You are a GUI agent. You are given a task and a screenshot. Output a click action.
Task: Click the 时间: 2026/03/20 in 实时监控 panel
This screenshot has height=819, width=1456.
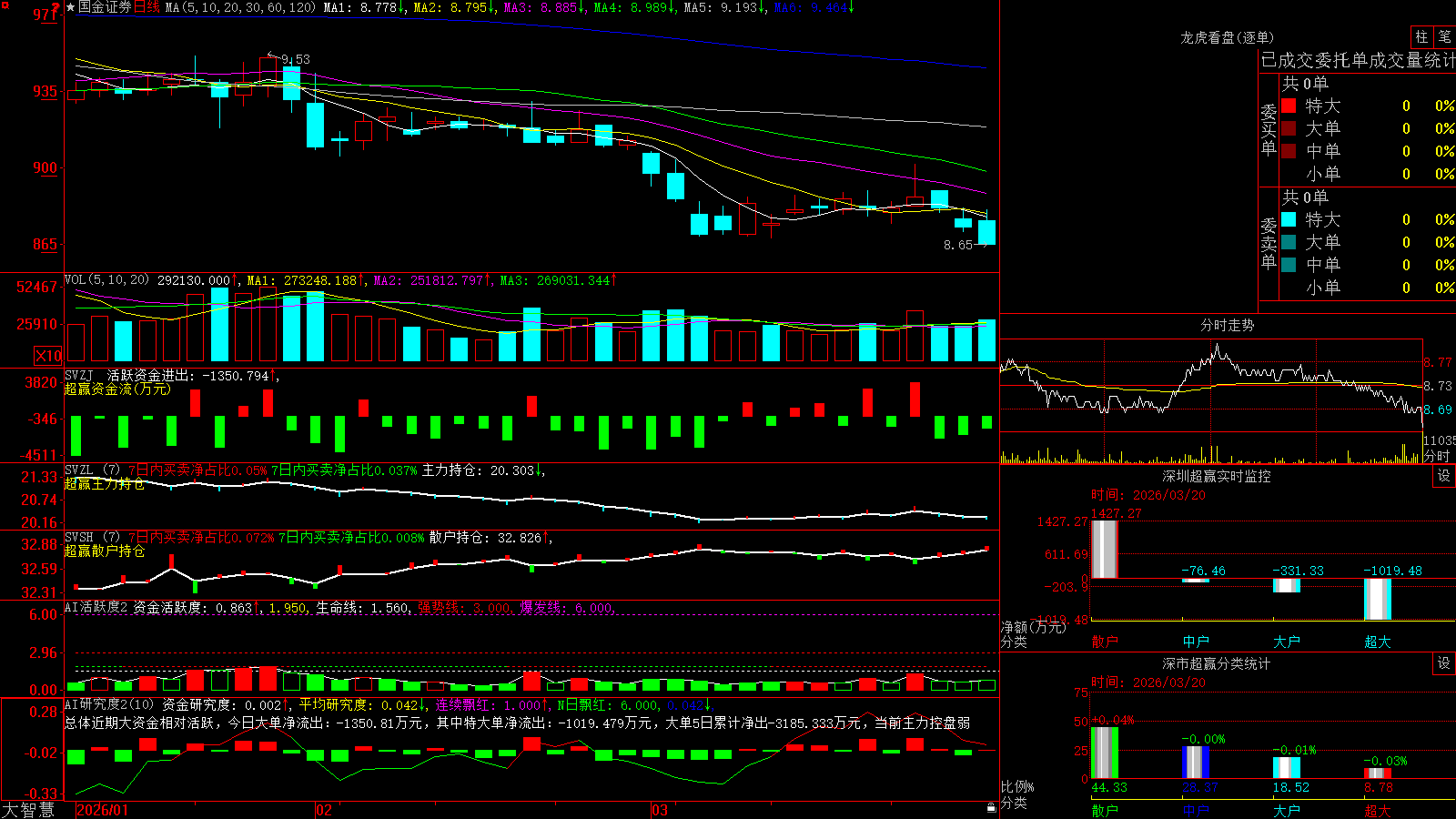click(x=1148, y=495)
